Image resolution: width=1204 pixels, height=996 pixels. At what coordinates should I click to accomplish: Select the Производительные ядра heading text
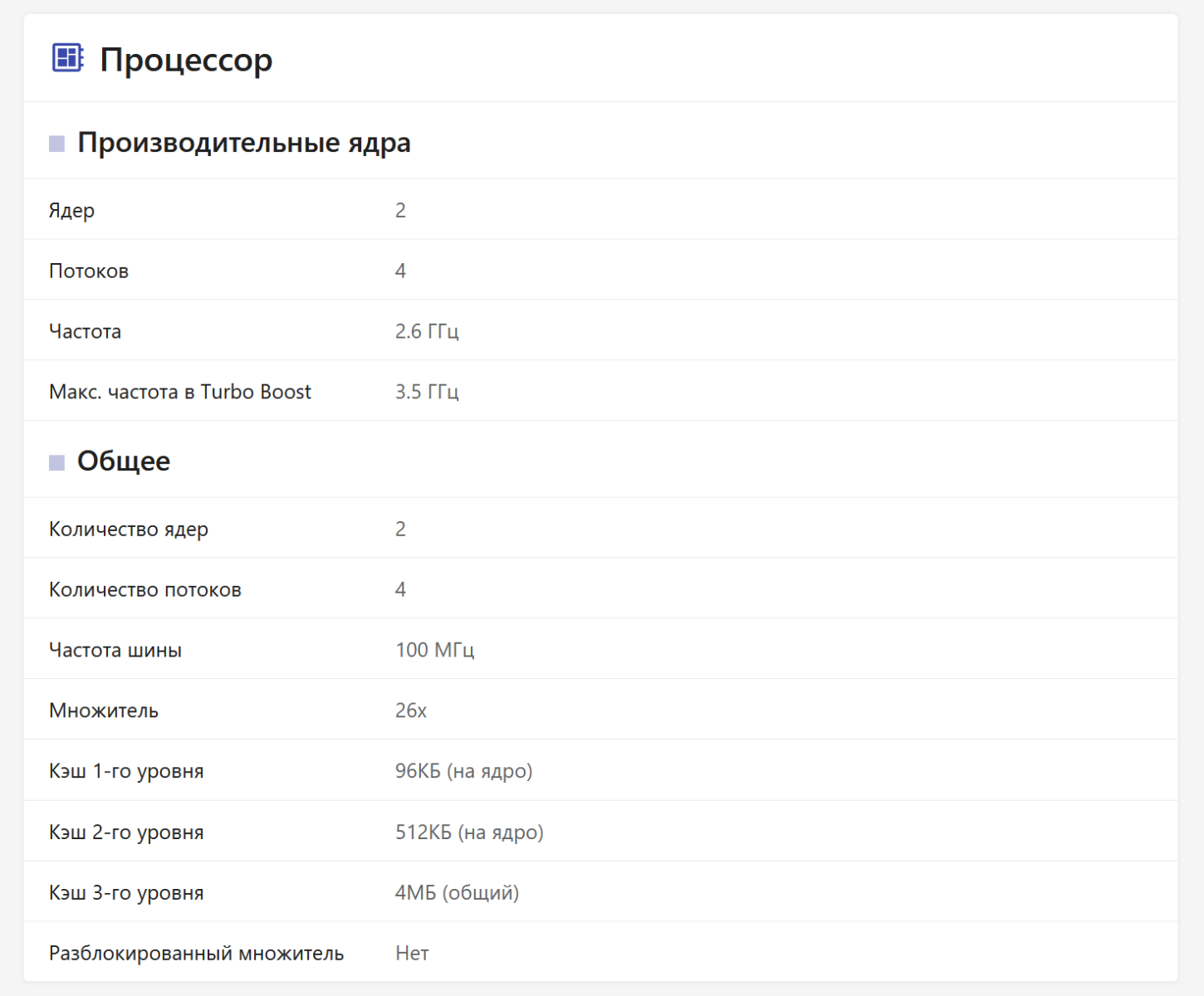(243, 143)
